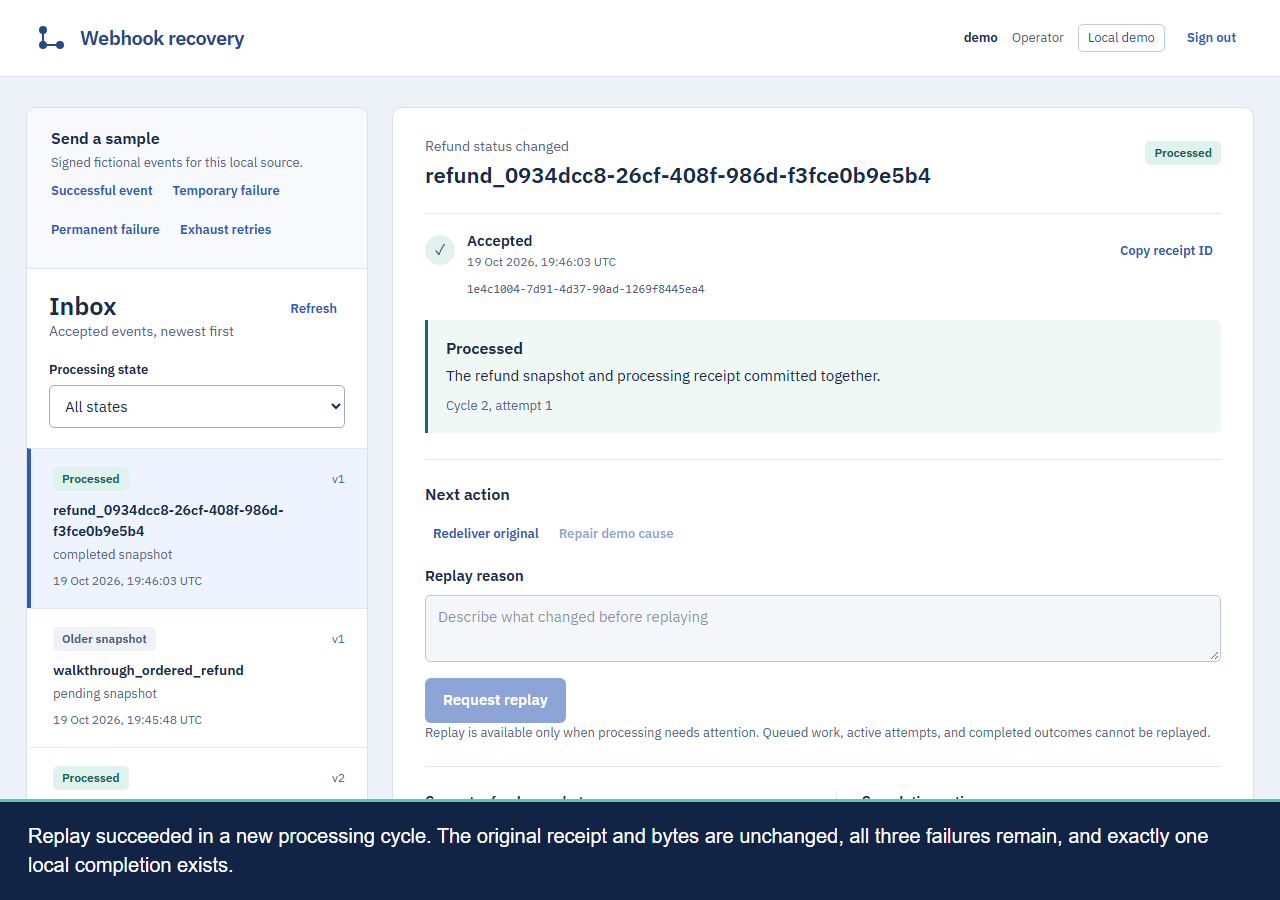The height and width of the screenshot is (900, 1280).
Task: Click the 19:45:48 UTC timestamp
Action: 127,720
